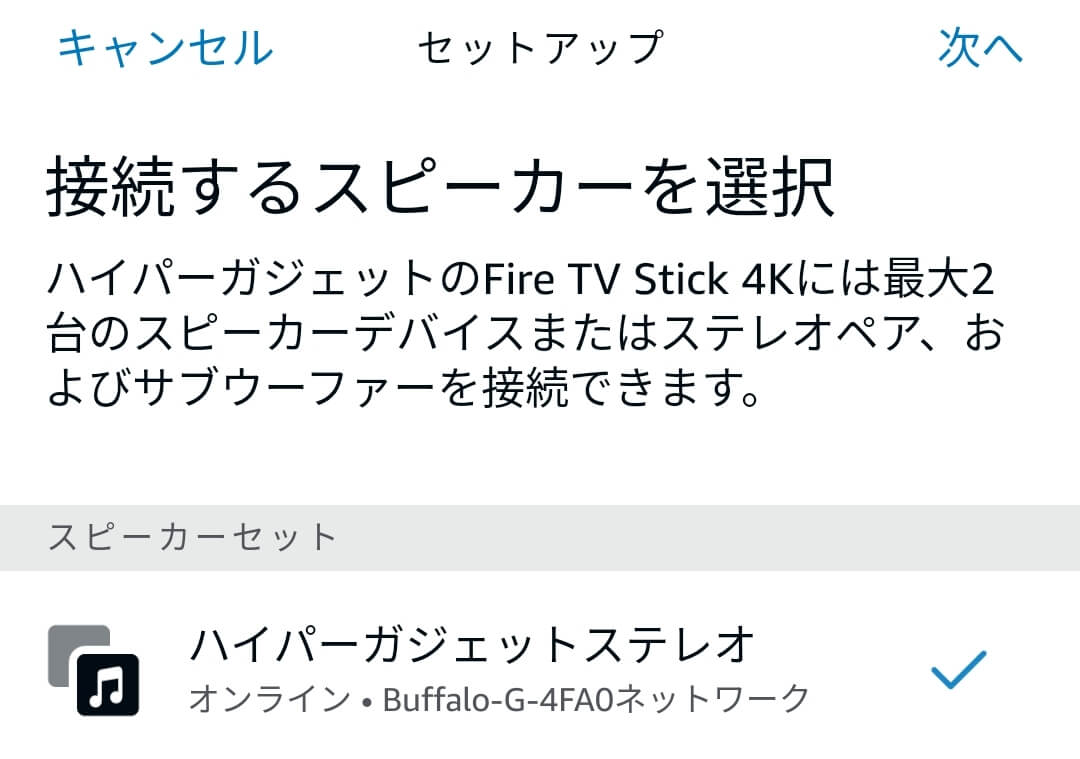Uncheck the ハイパーガジェットステレオ checkmark

coord(959,669)
